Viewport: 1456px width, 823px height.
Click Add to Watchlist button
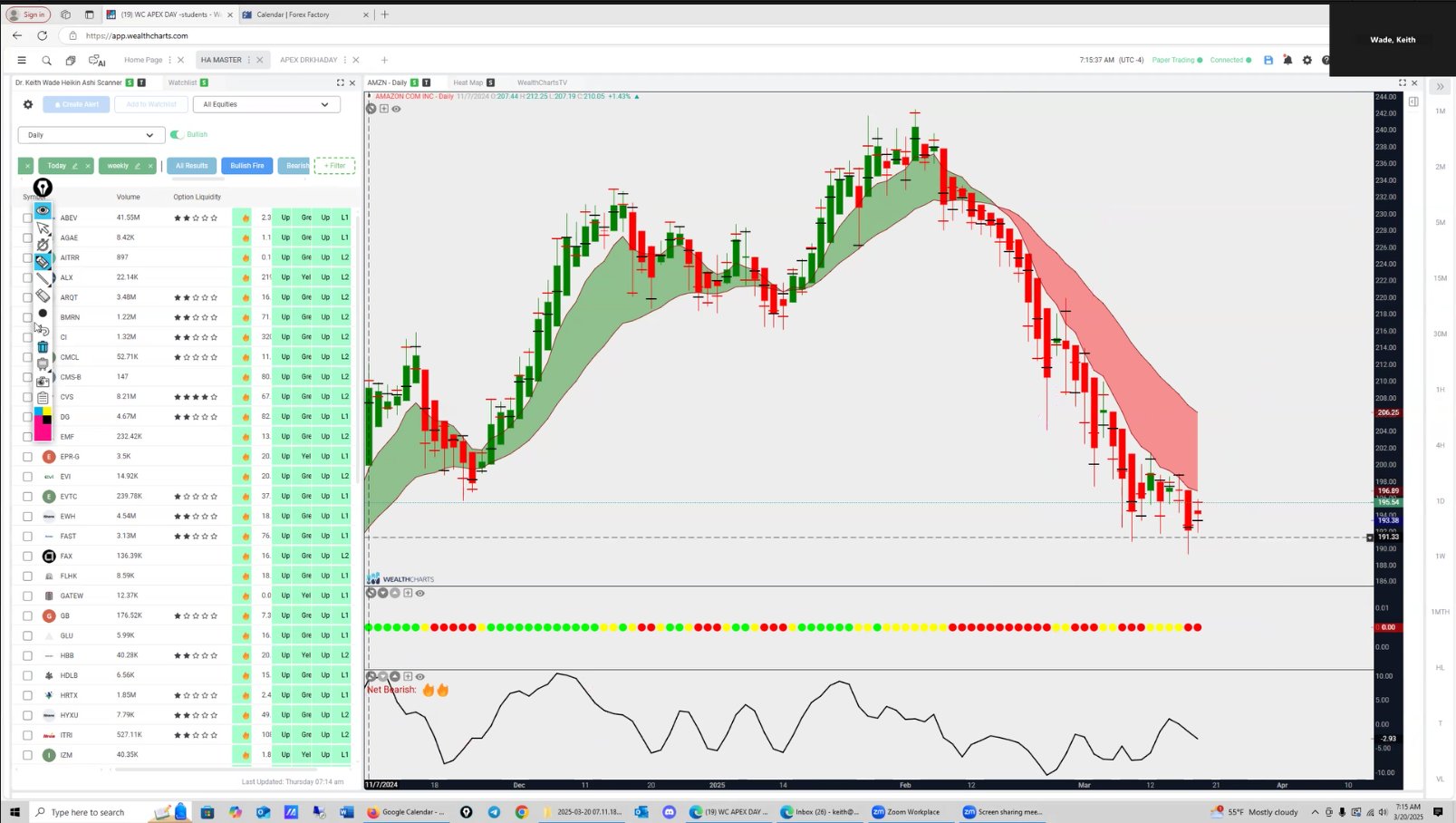(x=151, y=104)
